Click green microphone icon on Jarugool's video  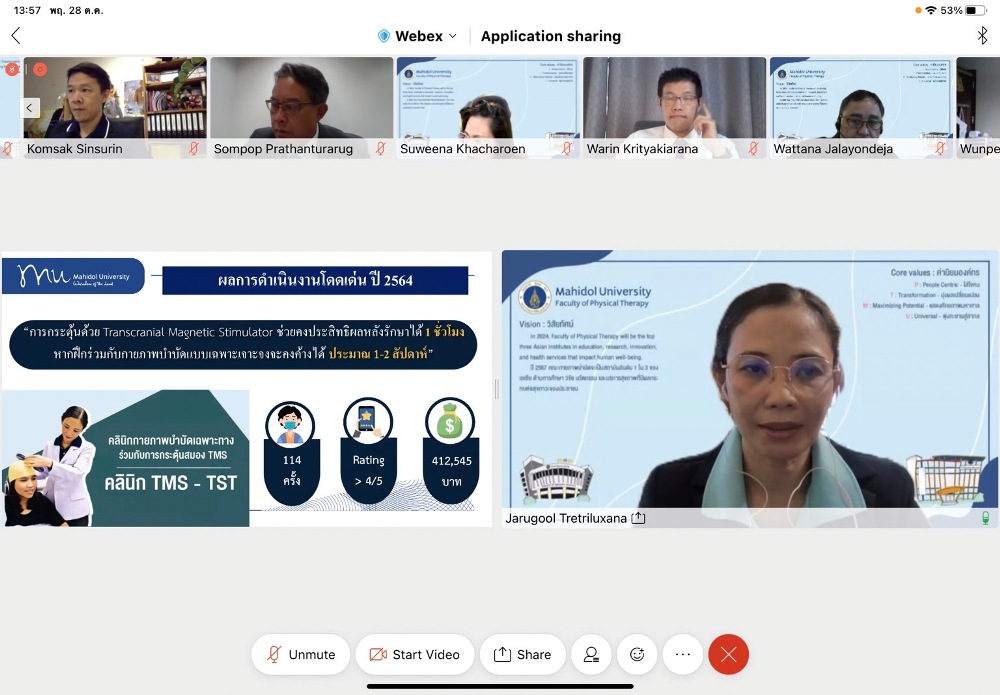pos(985,518)
